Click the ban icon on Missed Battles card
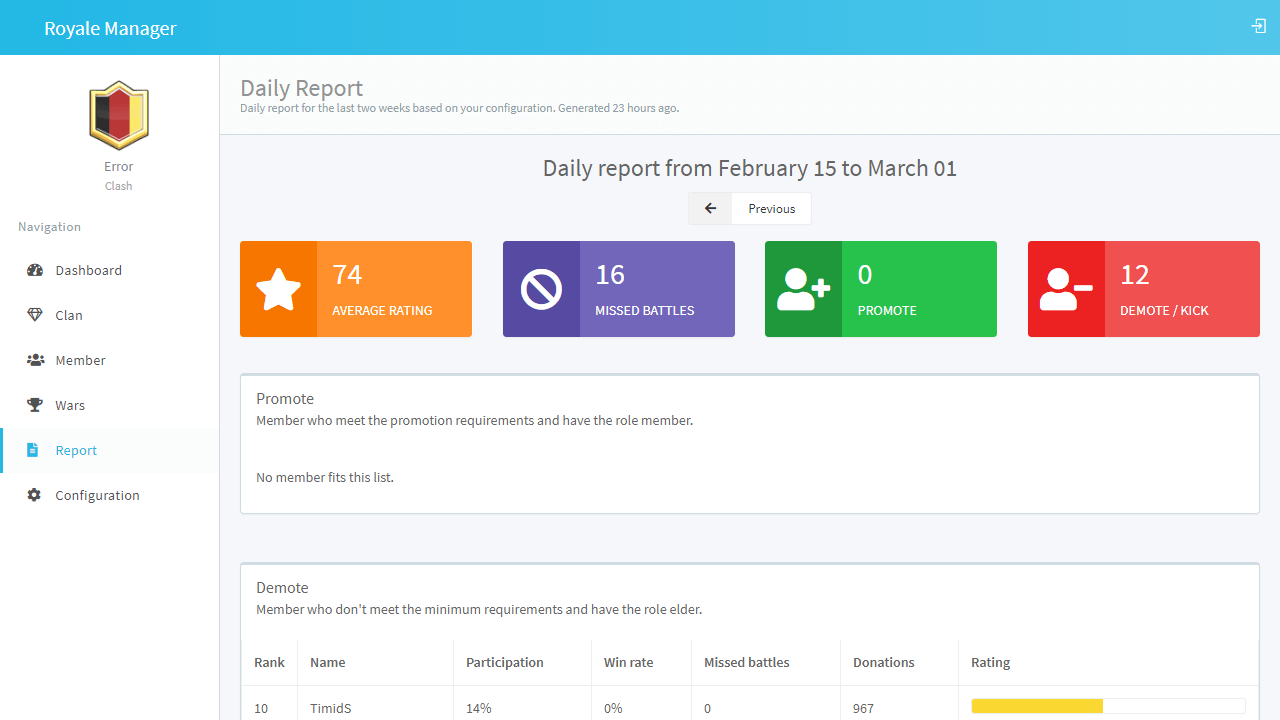Image resolution: width=1280 pixels, height=720 pixels. [541, 289]
